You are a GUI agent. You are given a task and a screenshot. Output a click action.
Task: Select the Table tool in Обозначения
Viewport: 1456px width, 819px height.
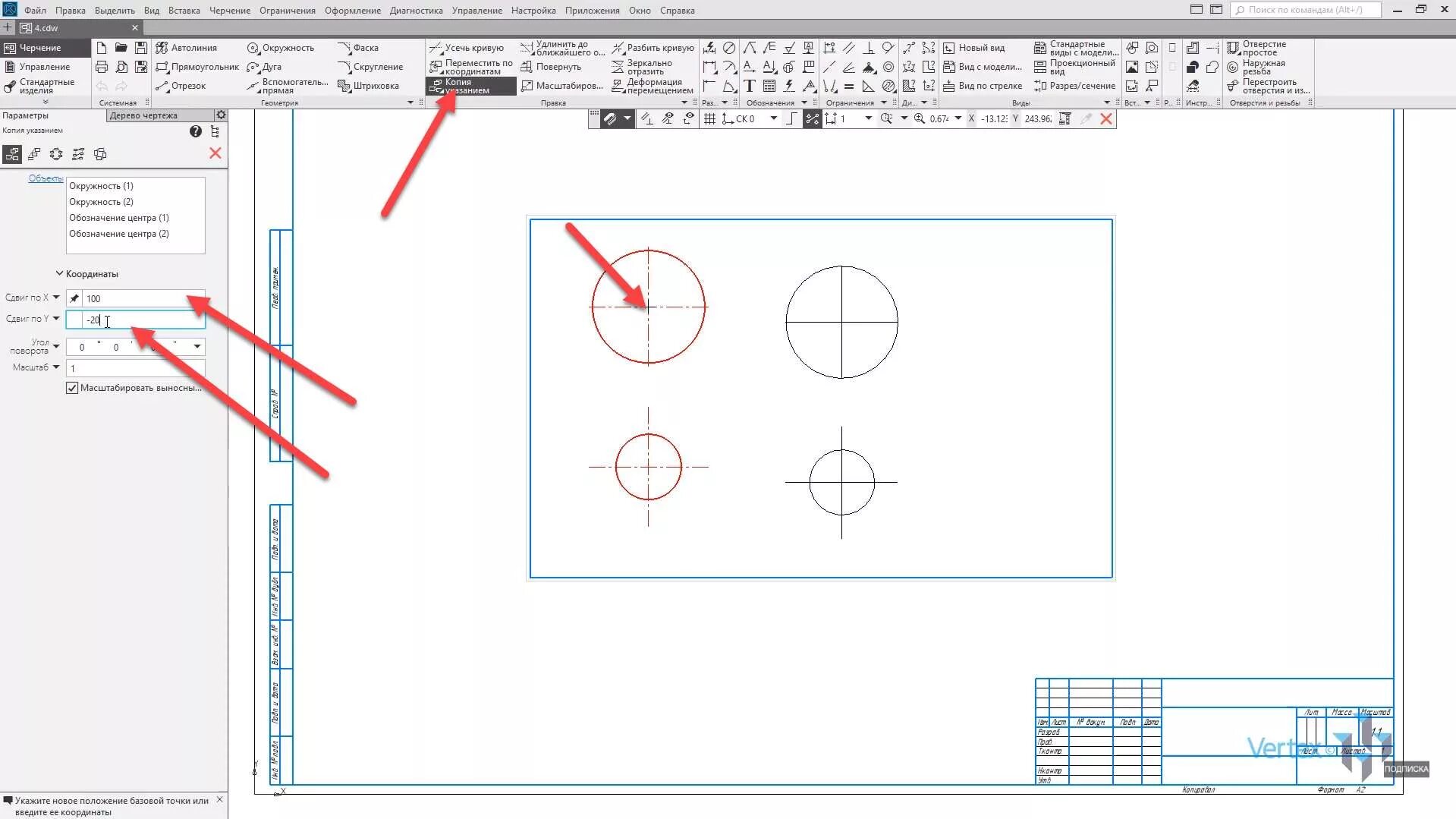tap(769, 86)
